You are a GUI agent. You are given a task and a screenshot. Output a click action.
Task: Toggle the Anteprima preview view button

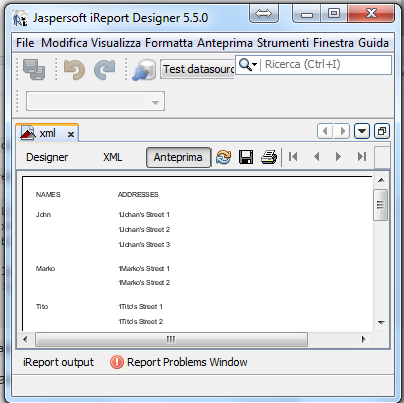178,157
